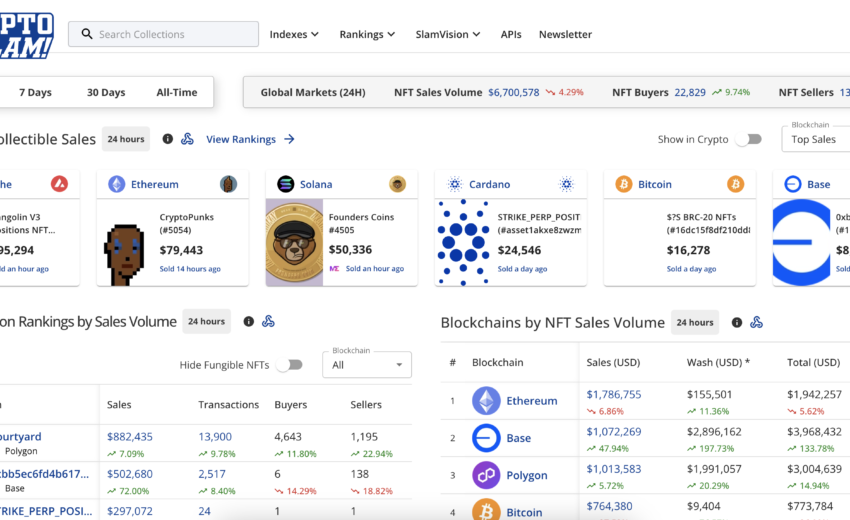Click the Base card large logo thumbnail
The image size is (850, 520).
802,242
